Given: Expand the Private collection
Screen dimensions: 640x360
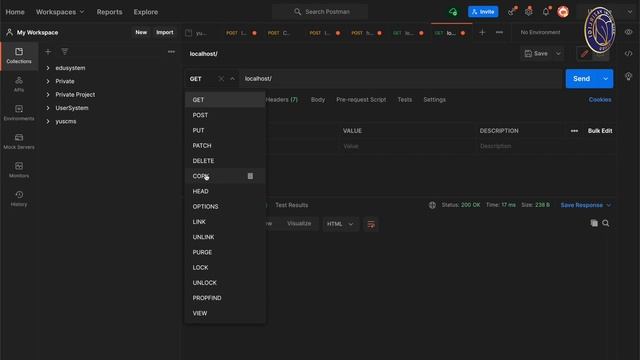Looking at the screenshot, I should pos(48,81).
